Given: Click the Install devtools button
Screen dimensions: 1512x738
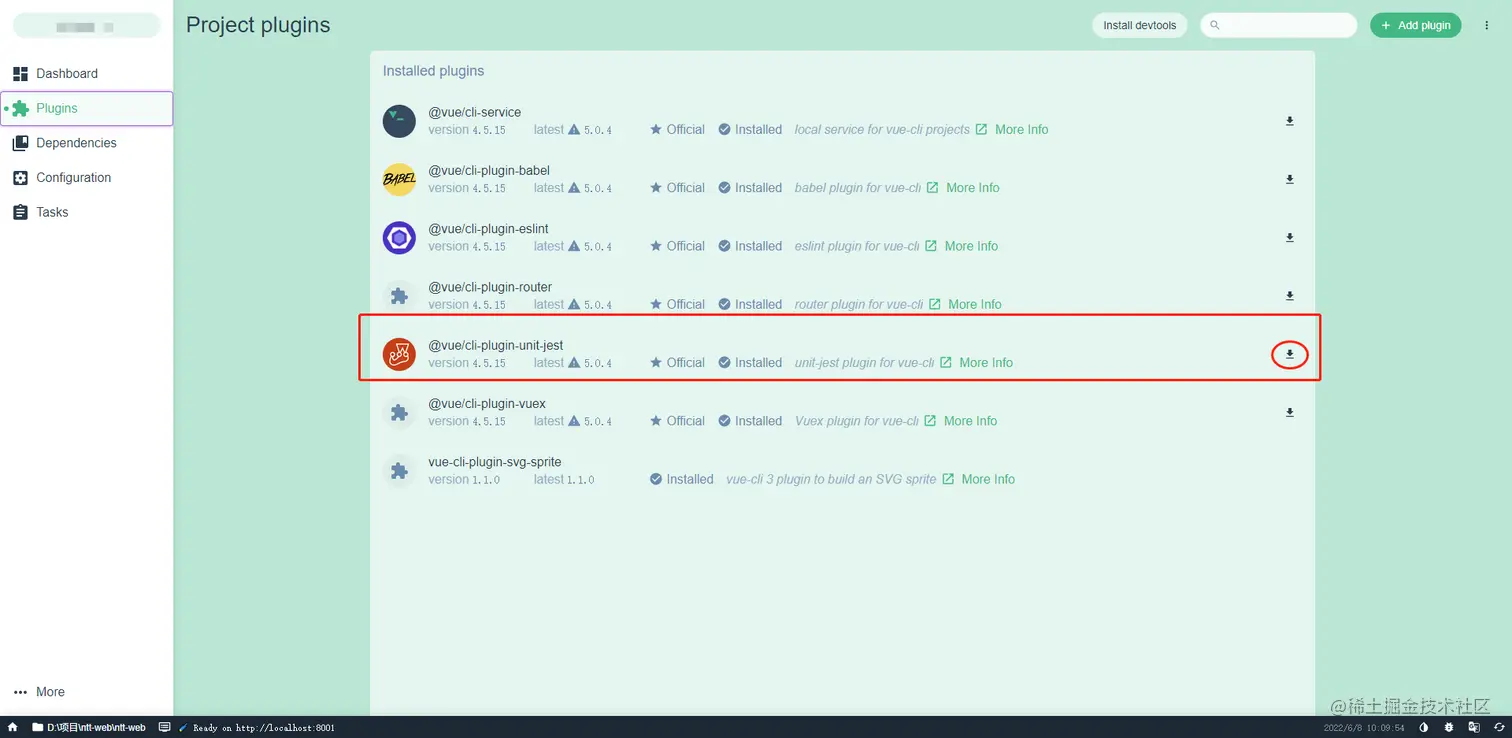Looking at the screenshot, I should point(1140,25).
